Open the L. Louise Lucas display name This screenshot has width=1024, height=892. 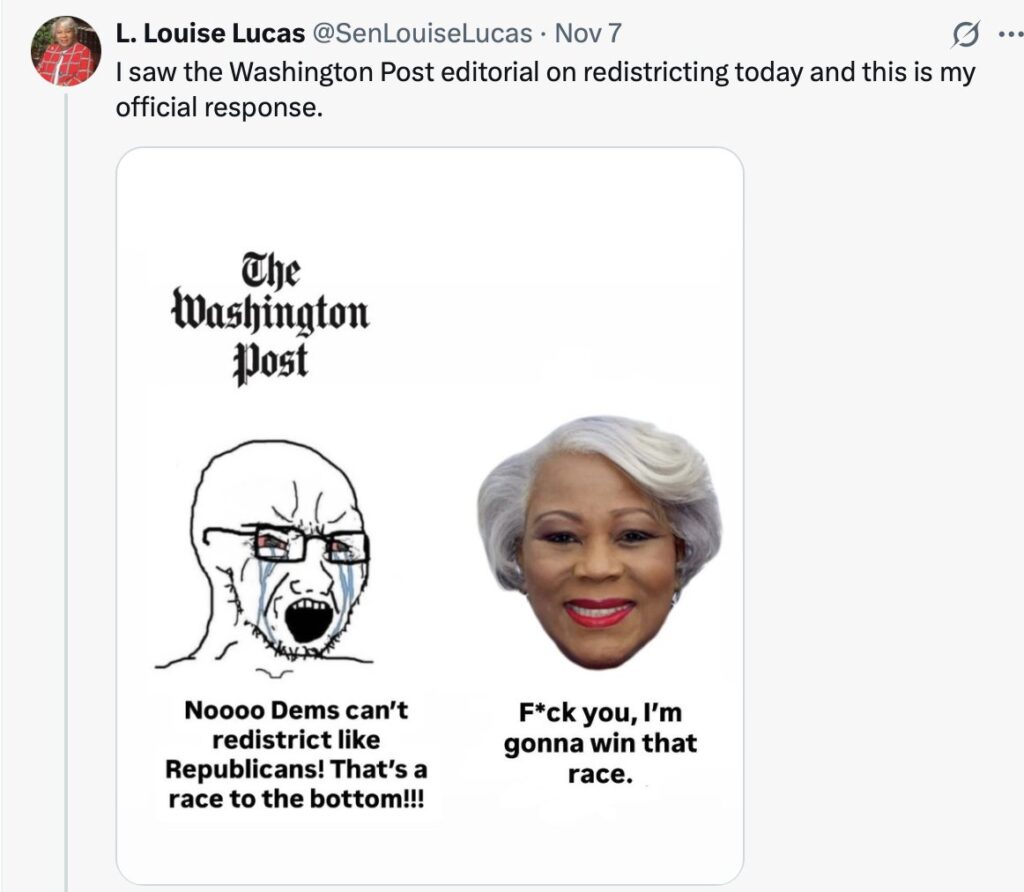210,34
